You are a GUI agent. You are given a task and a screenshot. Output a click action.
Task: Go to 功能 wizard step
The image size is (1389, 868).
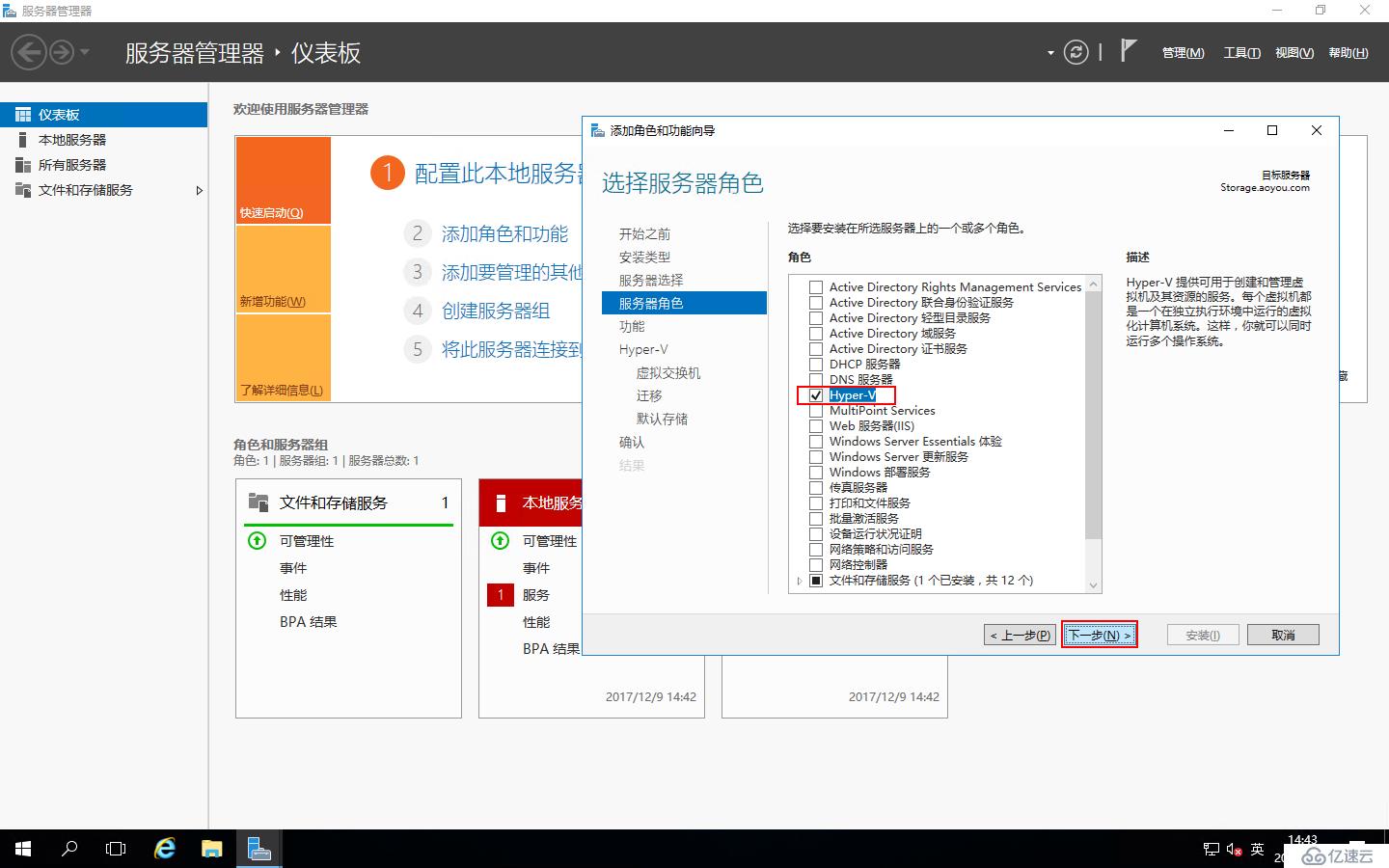[632, 327]
